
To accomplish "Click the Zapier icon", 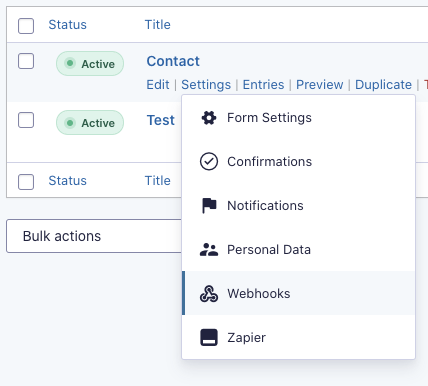I will (209, 337).
